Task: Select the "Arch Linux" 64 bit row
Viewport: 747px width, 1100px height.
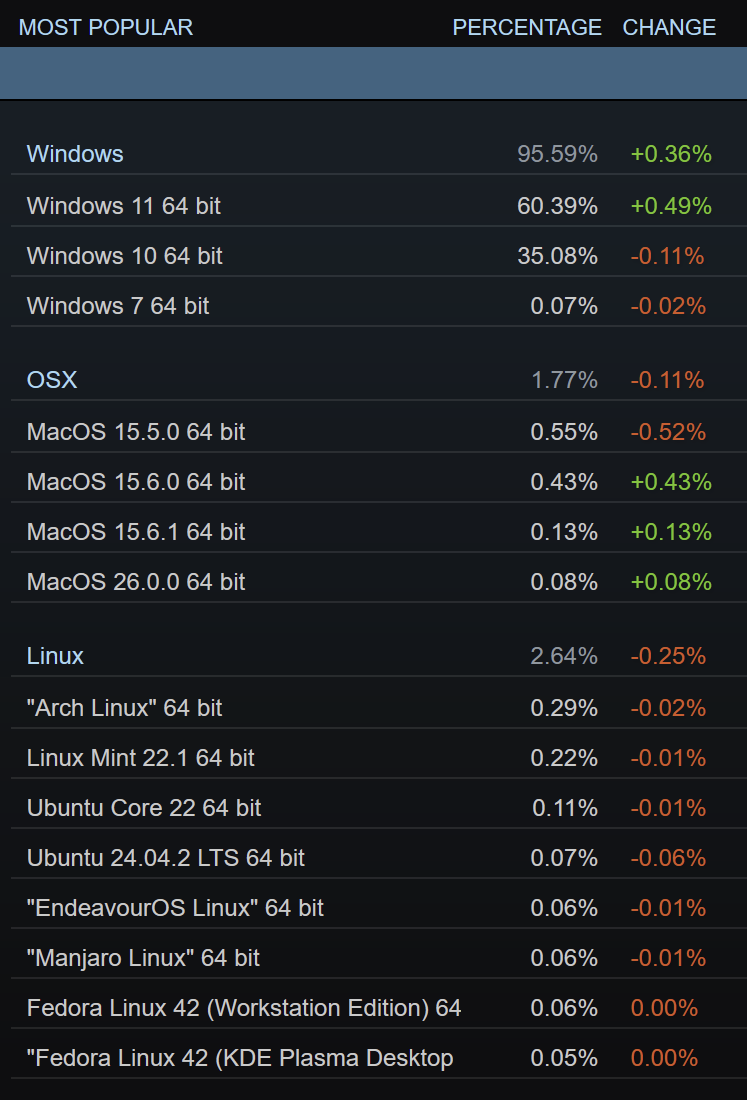Action: click(125, 708)
